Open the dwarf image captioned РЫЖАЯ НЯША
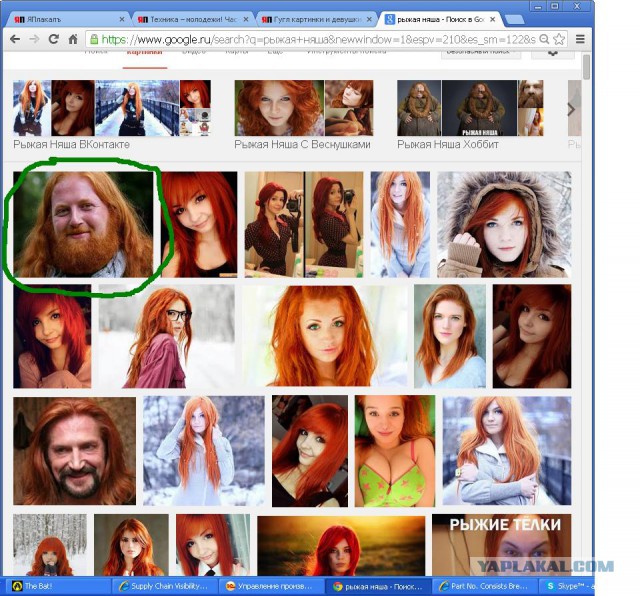This screenshot has width=640, height=596. point(480,108)
